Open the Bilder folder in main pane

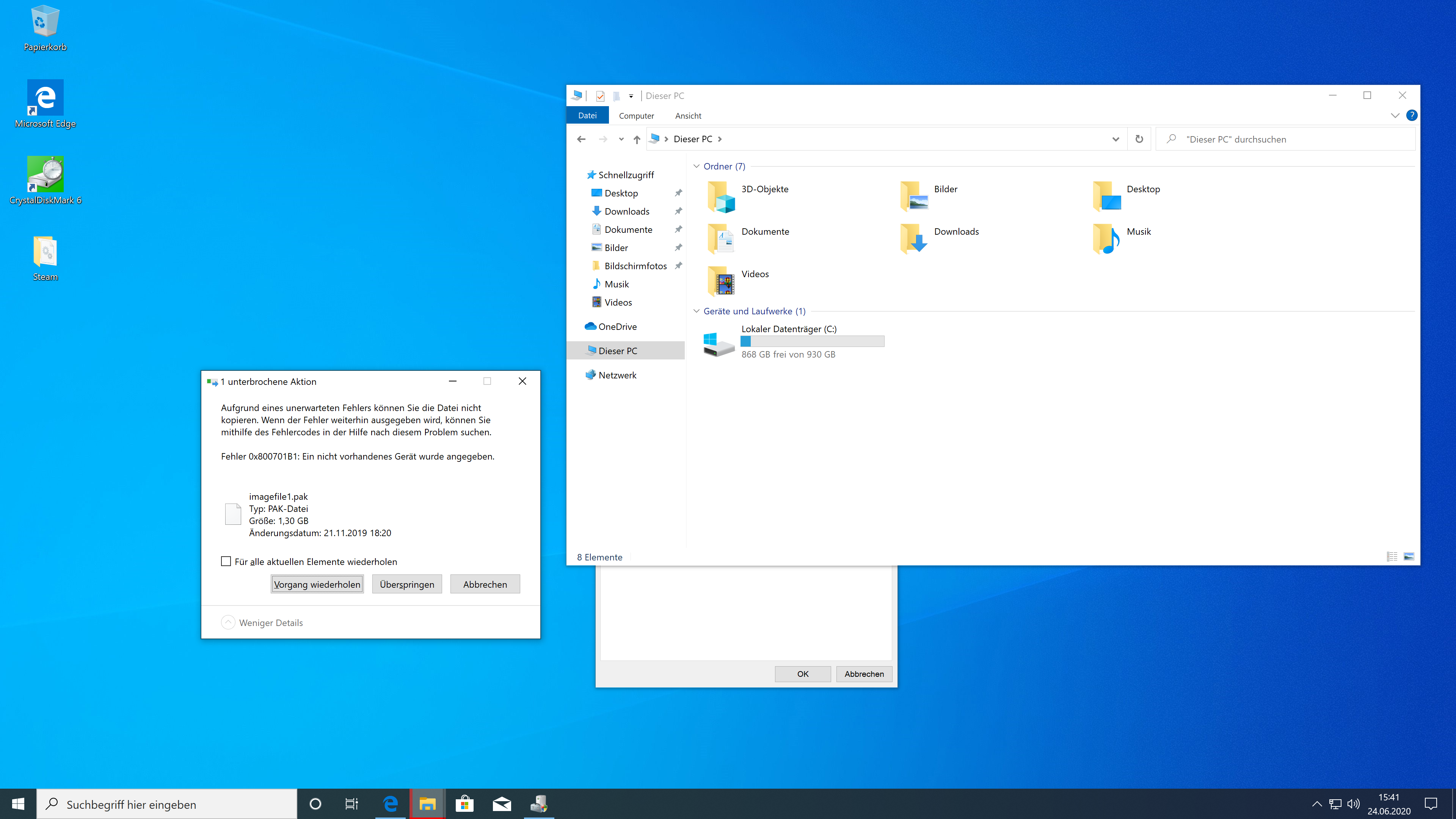click(x=928, y=196)
